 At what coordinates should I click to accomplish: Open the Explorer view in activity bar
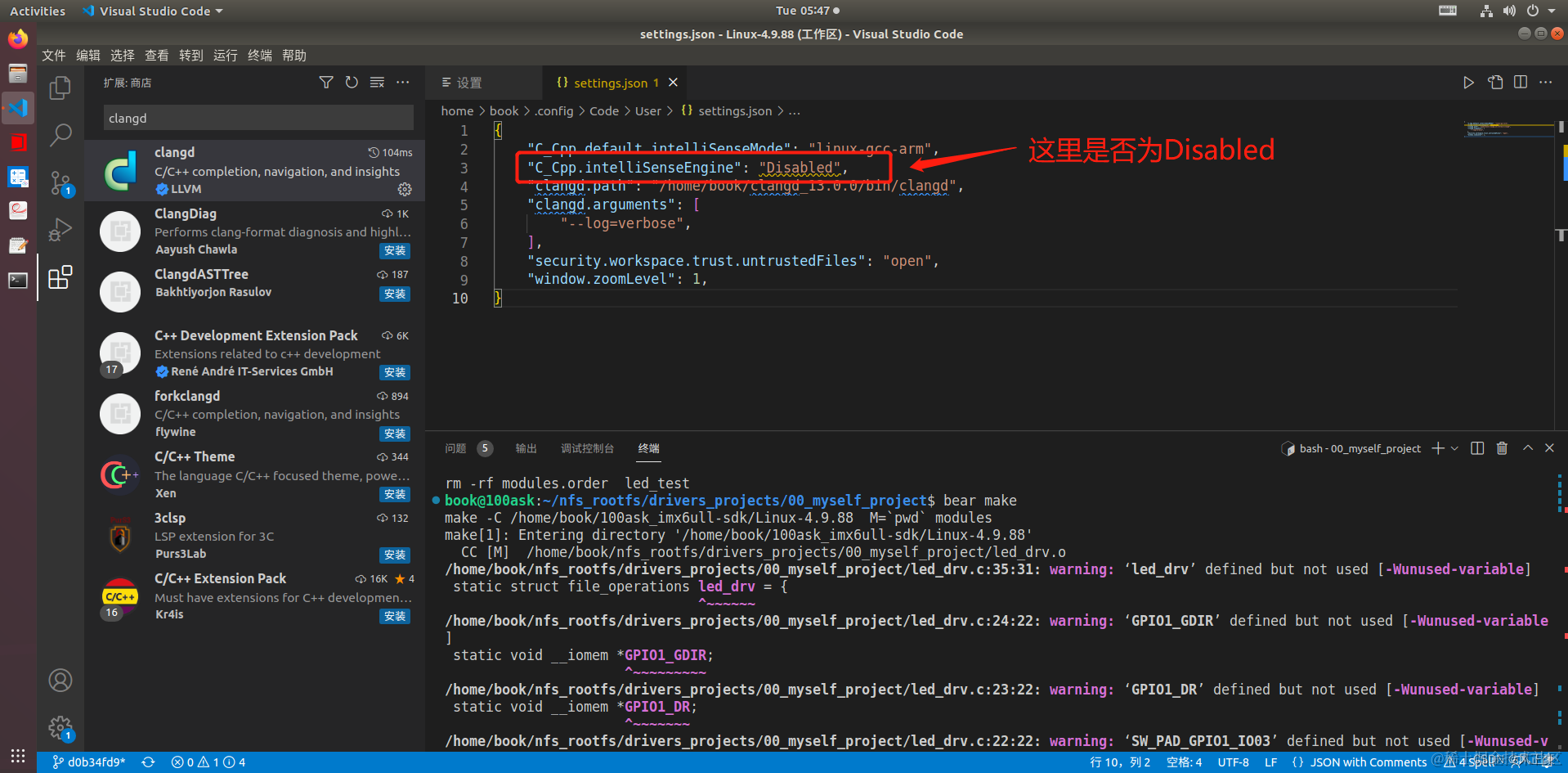pyautogui.click(x=60, y=88)
